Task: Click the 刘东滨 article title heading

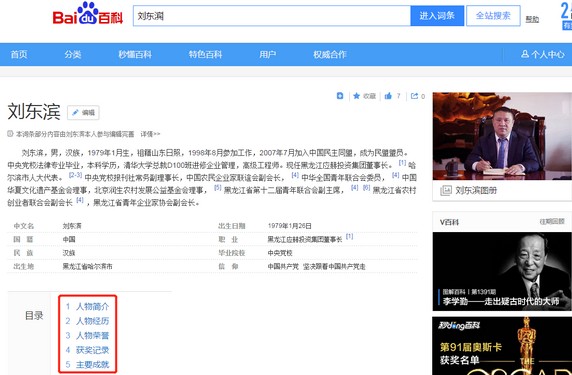Action: tap(34, 111)
